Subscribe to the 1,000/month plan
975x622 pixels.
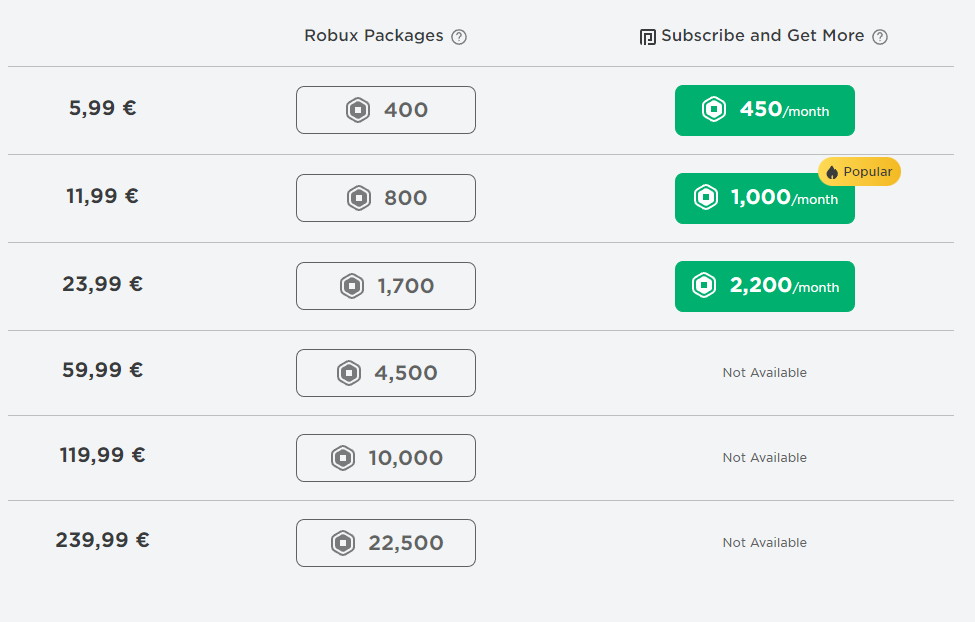tap(765, 200)
